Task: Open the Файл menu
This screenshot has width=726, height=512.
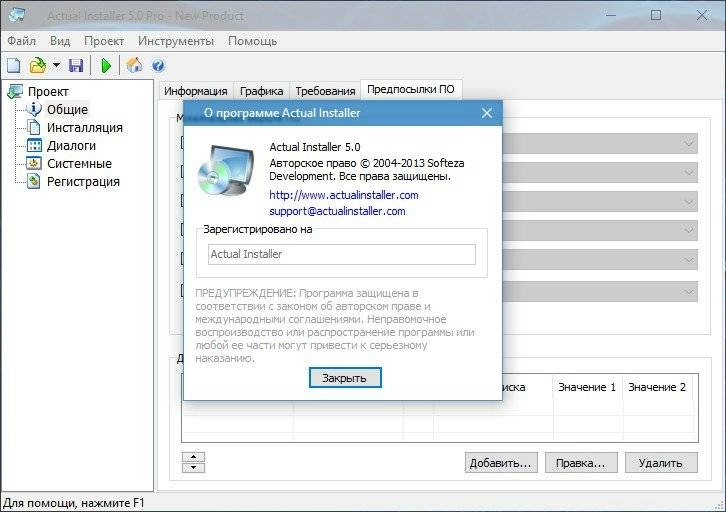Action: 21,41
